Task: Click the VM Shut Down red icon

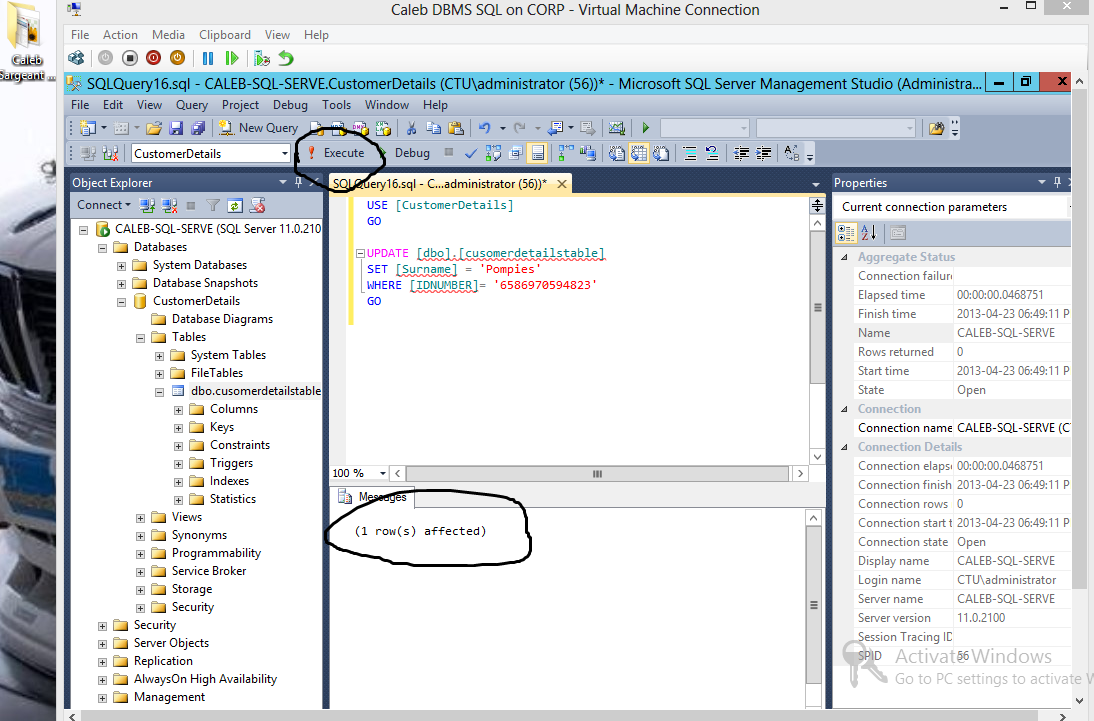Action: click(153, 58)
